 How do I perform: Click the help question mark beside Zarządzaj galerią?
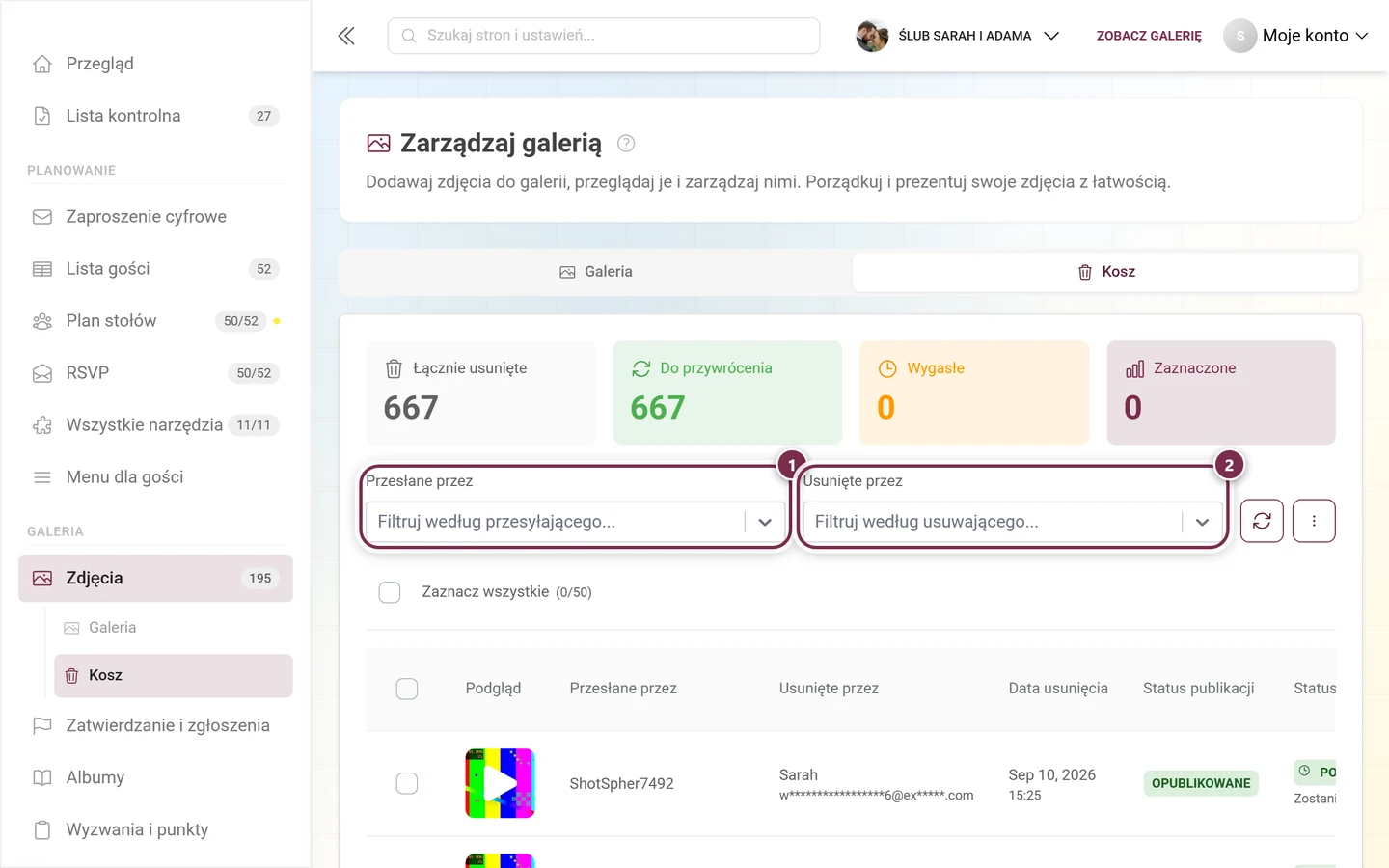[626, 144]
